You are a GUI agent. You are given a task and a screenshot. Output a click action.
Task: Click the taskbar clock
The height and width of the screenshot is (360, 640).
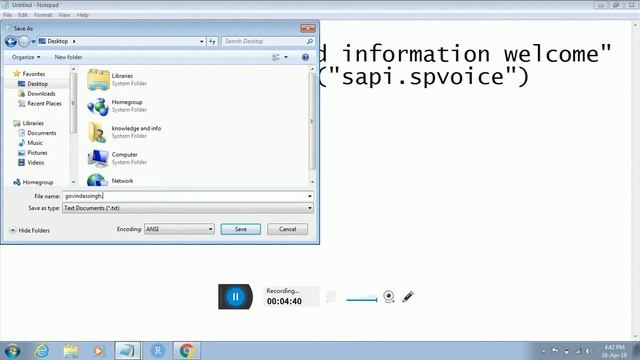[x=614, y=351]
